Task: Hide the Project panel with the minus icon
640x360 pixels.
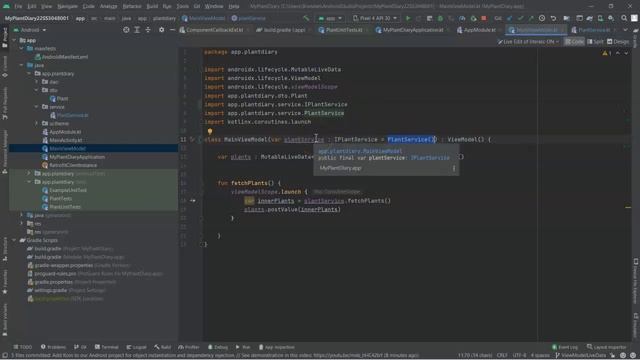Action: 172,30
